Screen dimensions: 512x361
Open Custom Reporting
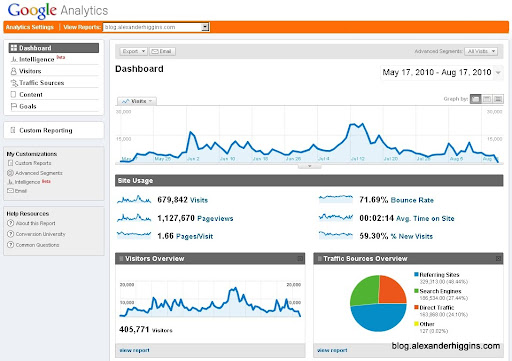pyautogui.click(x=46, y=130)
